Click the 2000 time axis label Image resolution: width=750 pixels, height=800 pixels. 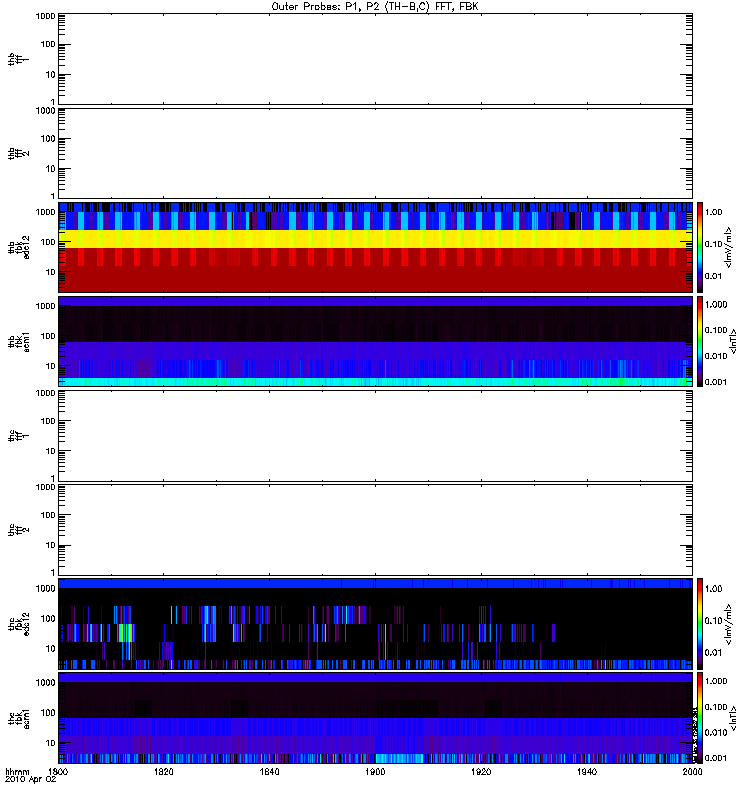tap(692, 771)
